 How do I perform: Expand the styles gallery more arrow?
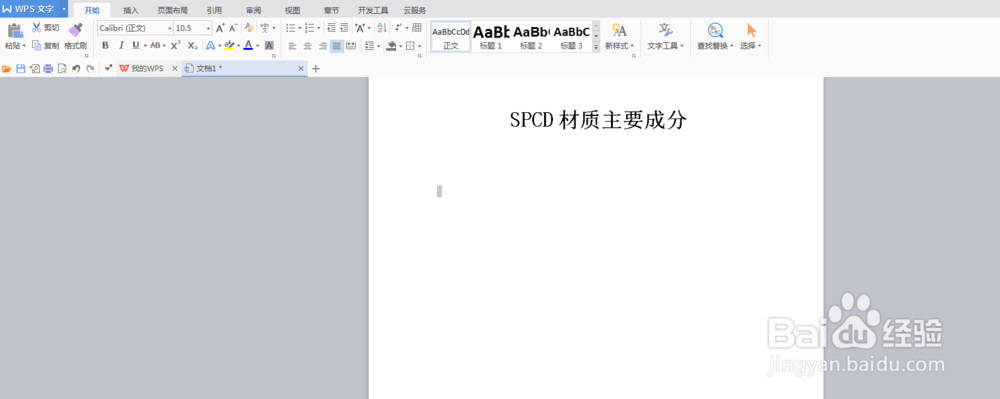[596, 47]
